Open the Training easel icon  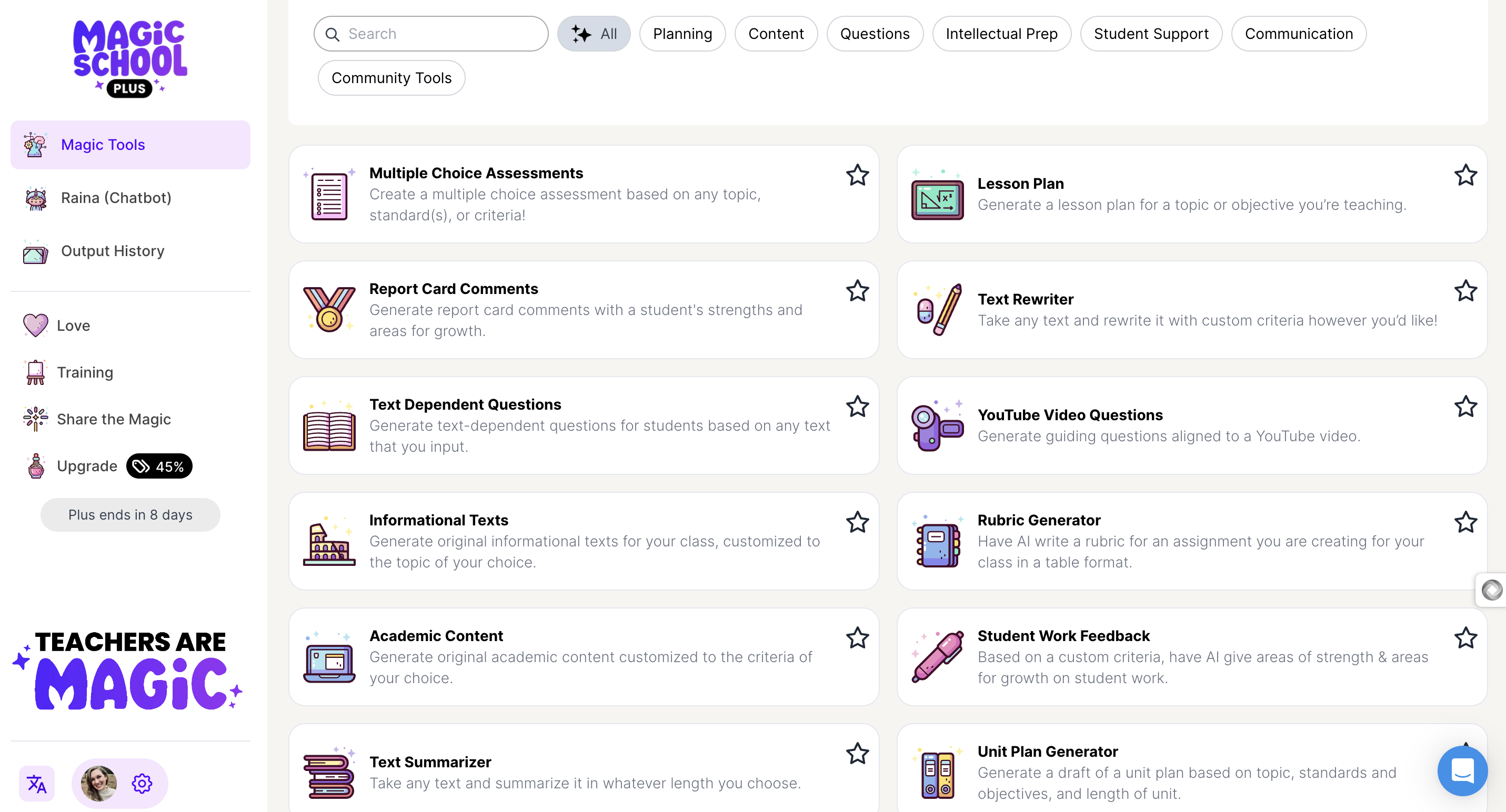click(x=35, y=372)
